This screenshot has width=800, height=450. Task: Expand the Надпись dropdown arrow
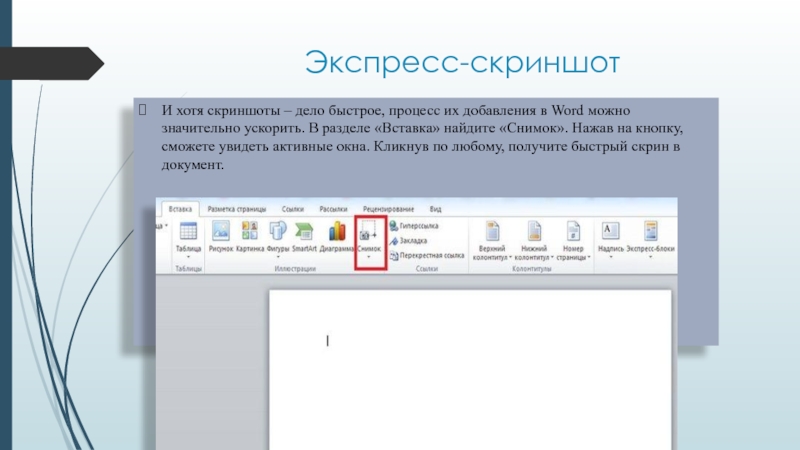(x=611, y=257)
